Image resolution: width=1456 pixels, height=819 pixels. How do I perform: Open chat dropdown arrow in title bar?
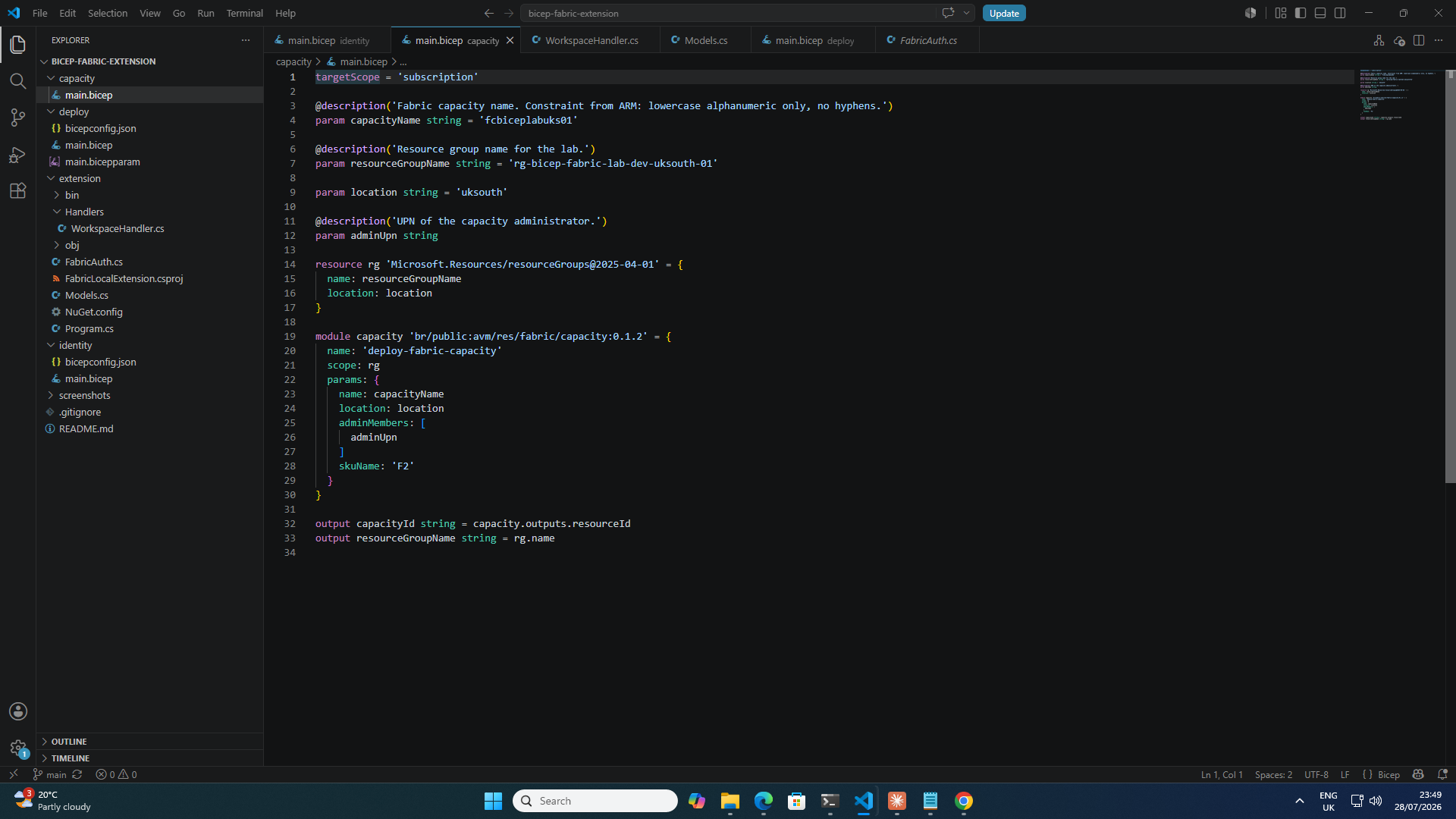tap(966, 13)
